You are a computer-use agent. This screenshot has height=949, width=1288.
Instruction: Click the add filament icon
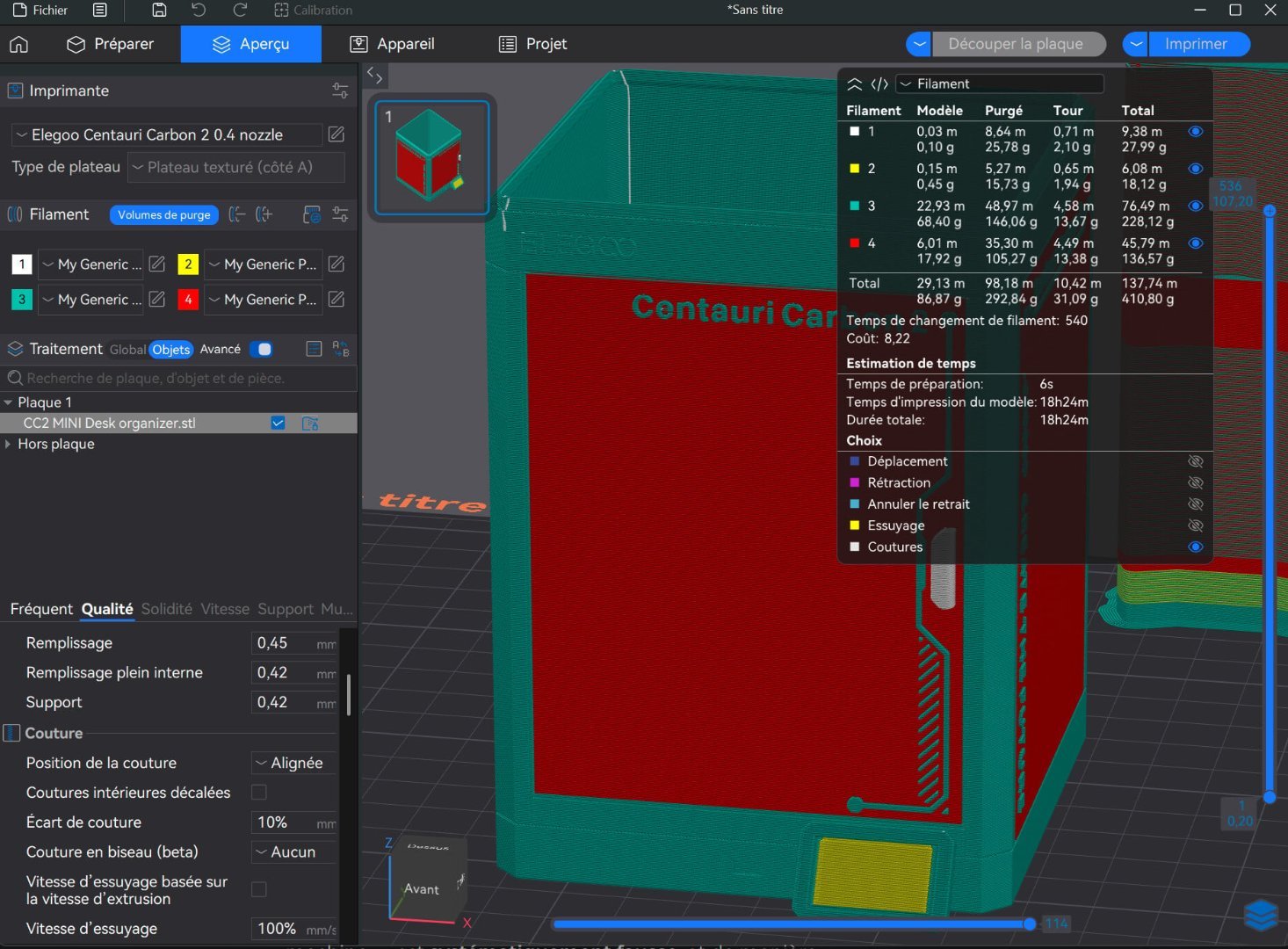264,214
